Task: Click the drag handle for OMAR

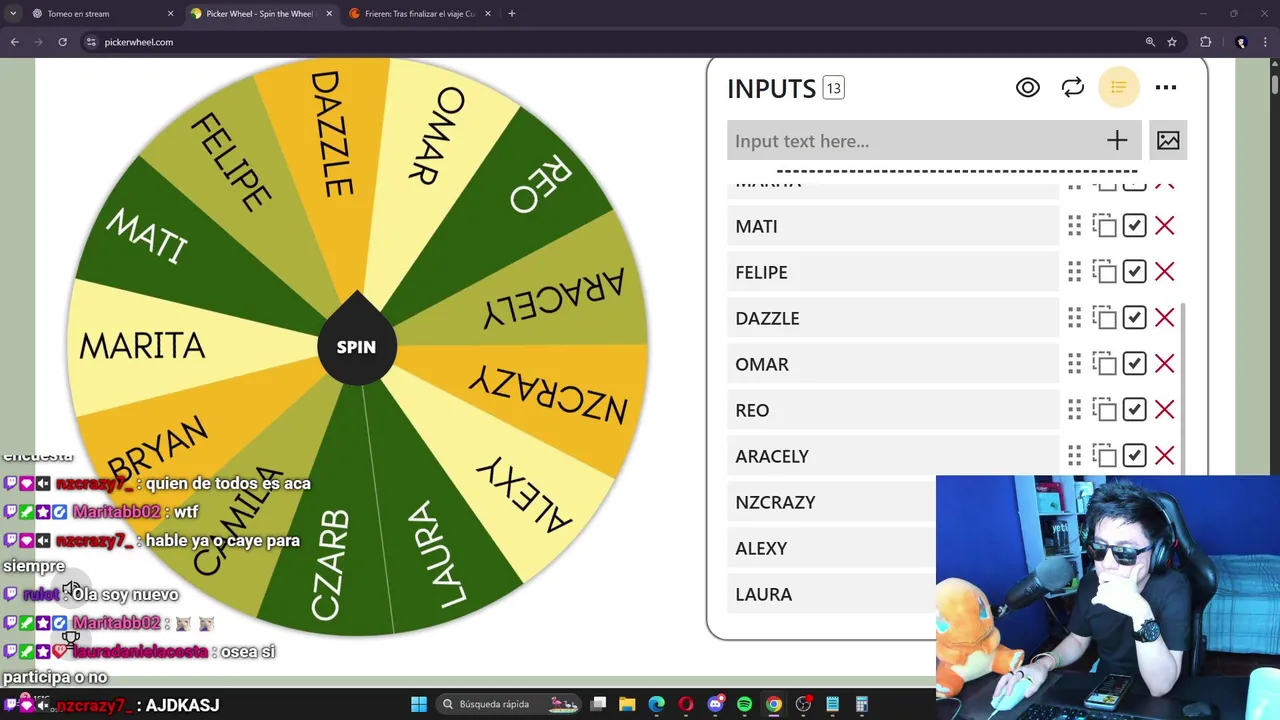Action: tap(1074, 364)
